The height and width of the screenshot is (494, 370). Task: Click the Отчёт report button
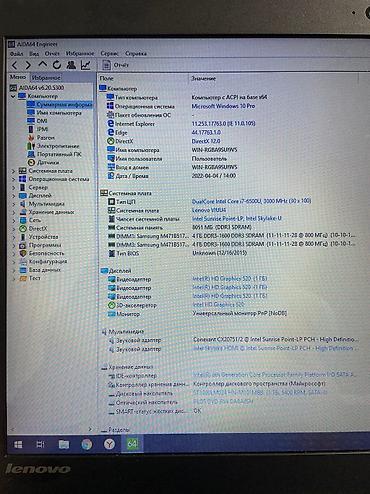[x=115, y=65]
